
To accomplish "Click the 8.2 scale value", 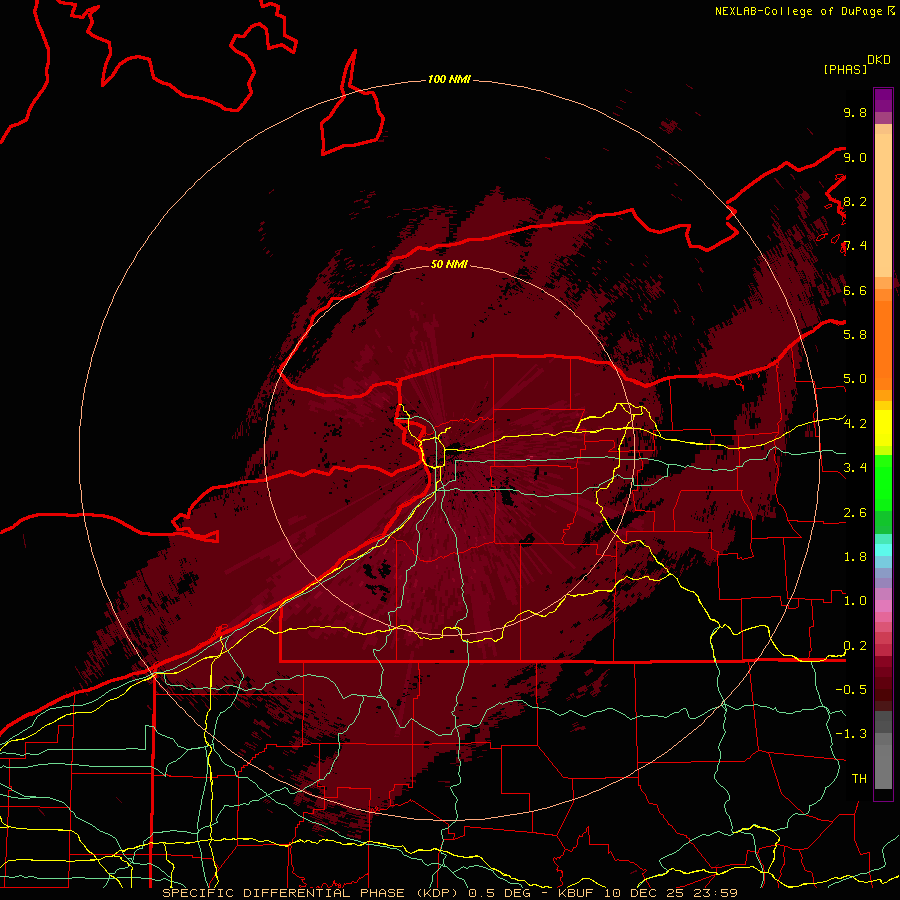I will [855, 201].
